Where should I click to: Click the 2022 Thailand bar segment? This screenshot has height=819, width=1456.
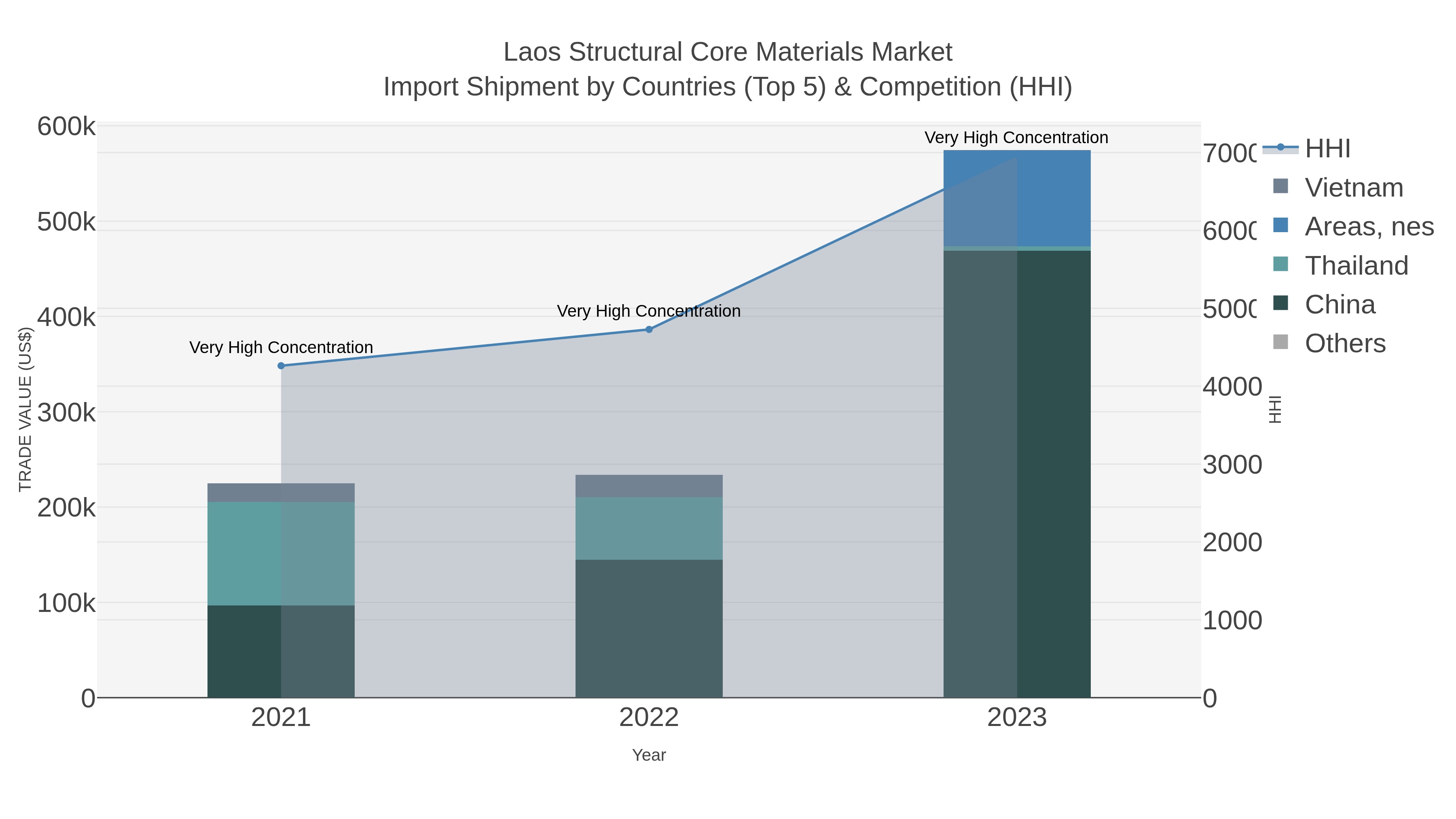click(x=649, y=529)
